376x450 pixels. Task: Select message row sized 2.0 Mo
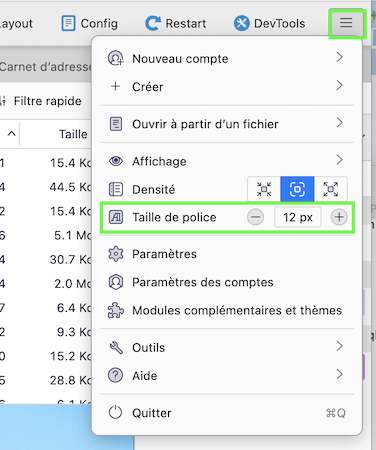click(x=46, y=284)
